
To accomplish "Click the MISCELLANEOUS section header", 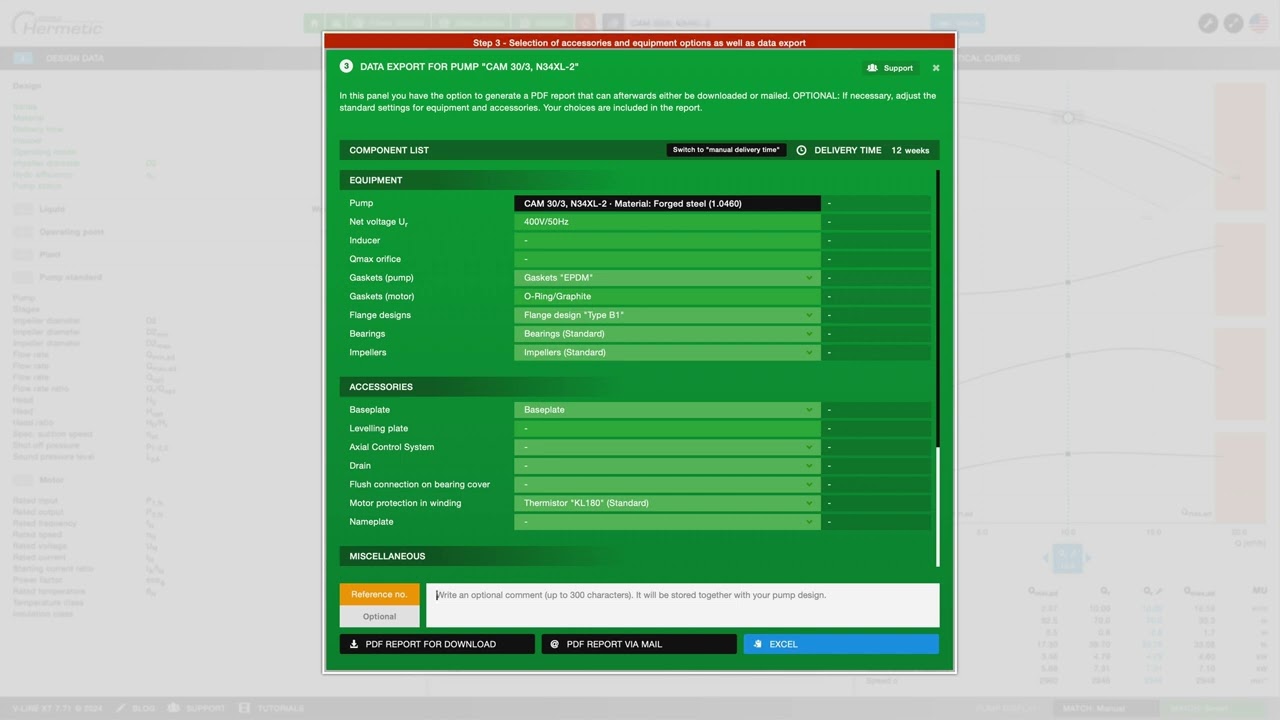I will click(387, 556).
